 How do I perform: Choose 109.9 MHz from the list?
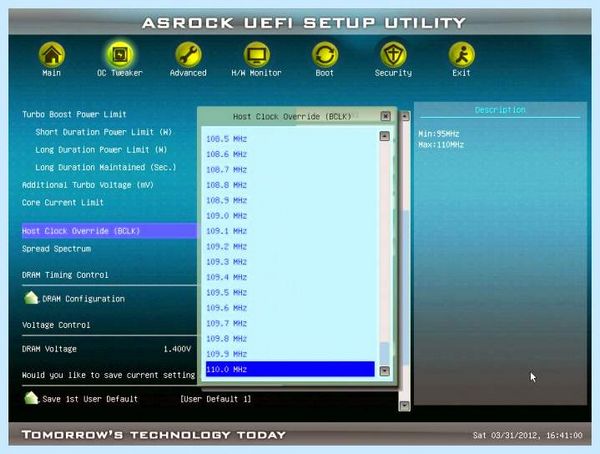[x=227, y=354]
